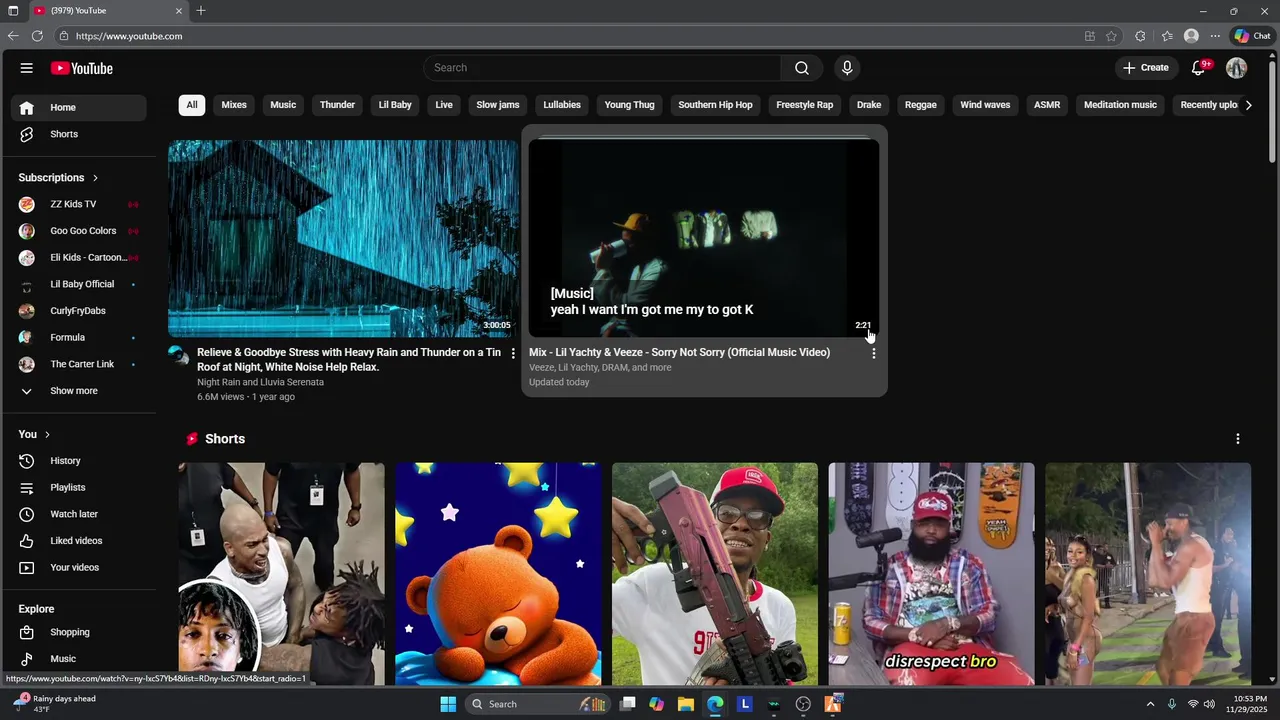Open The Carter Link channel subscription
This screenshot has width=1280, height=720.
(x=80, y=364)
